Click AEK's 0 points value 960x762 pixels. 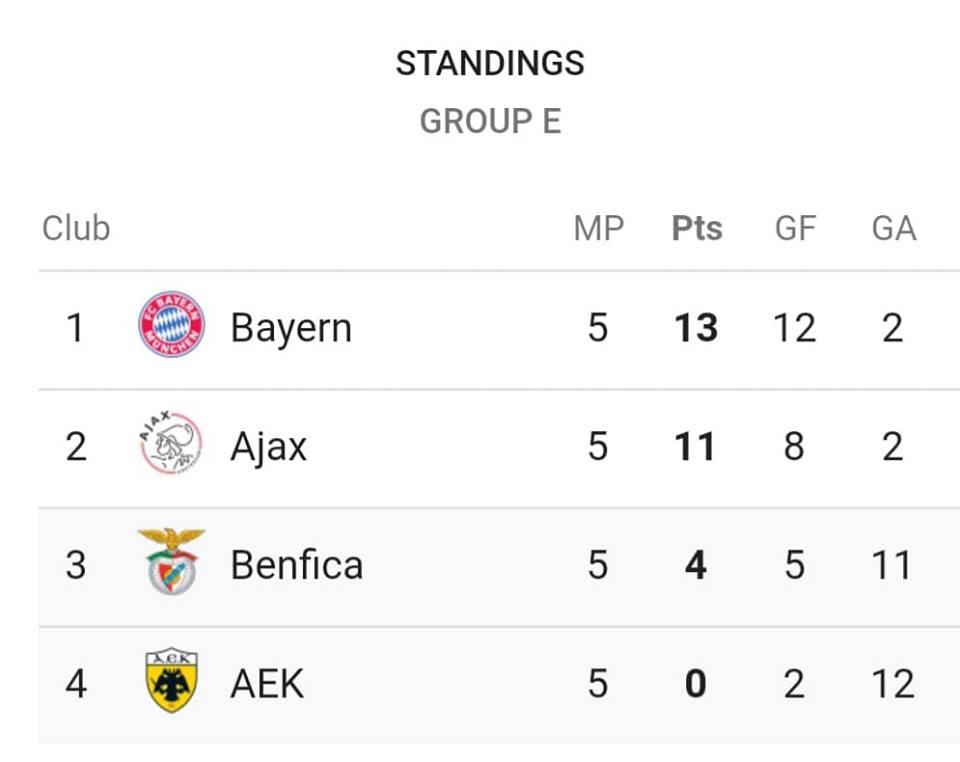[x=696, y=684]
